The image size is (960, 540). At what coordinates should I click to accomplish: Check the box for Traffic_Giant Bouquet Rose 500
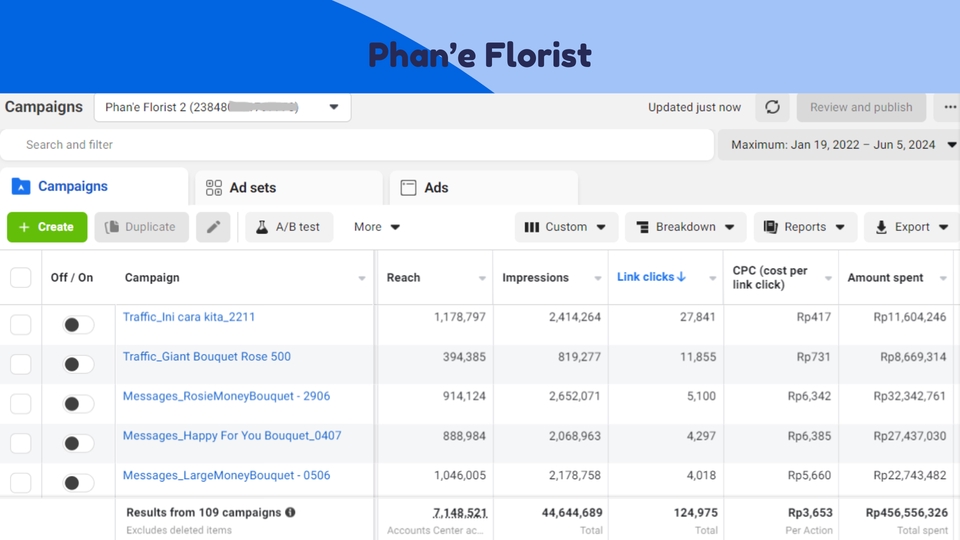[21, 364]
